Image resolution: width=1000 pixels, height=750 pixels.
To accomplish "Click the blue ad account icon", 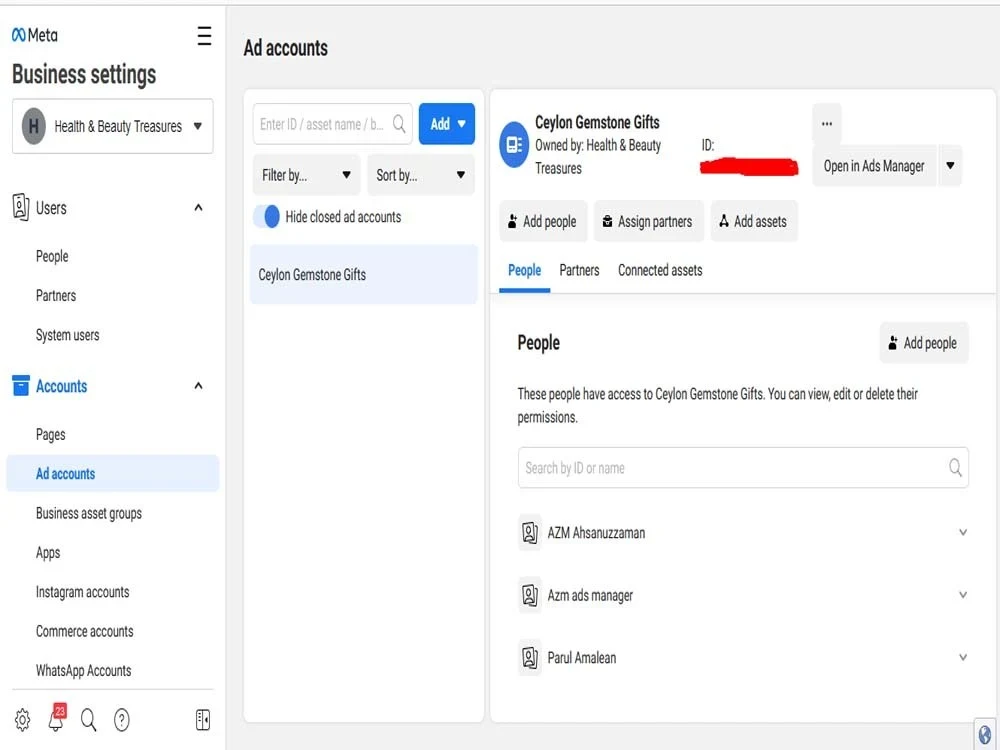I will click(x=514, y=145).
